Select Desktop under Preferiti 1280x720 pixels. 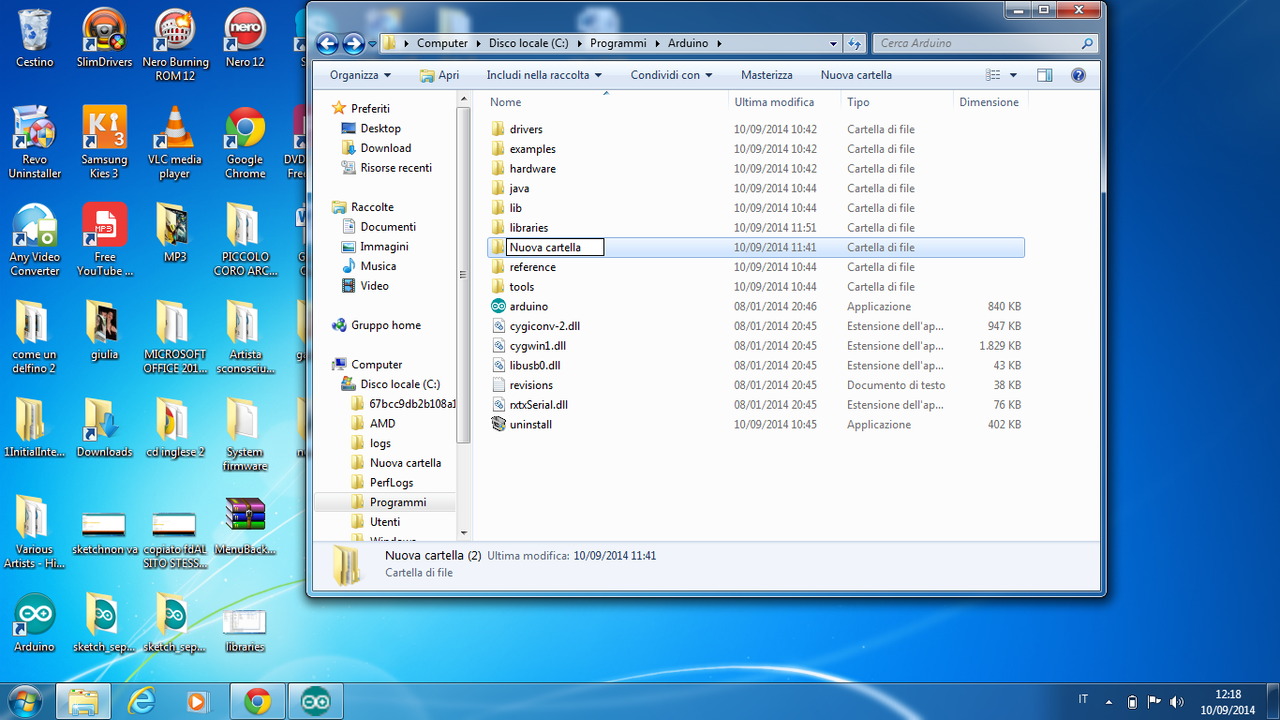(x=380, y=128)
